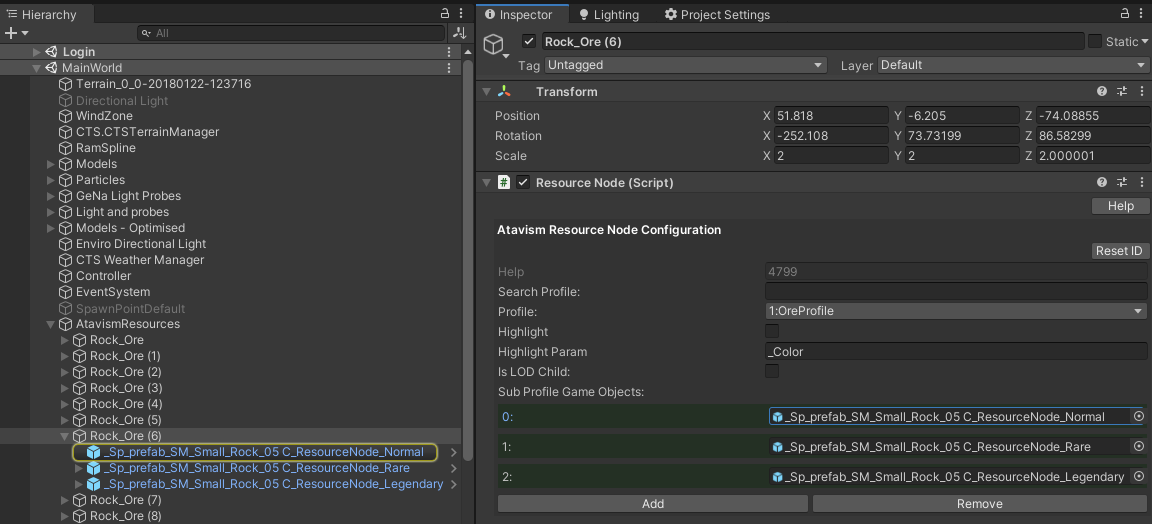Check the Highlight option checkbox
The height and width of the screenshot is (524, 1152).
772,331
